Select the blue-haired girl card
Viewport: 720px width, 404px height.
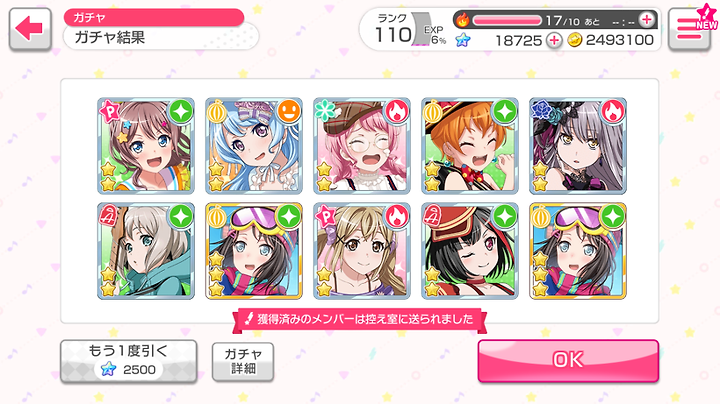[254, 146]
